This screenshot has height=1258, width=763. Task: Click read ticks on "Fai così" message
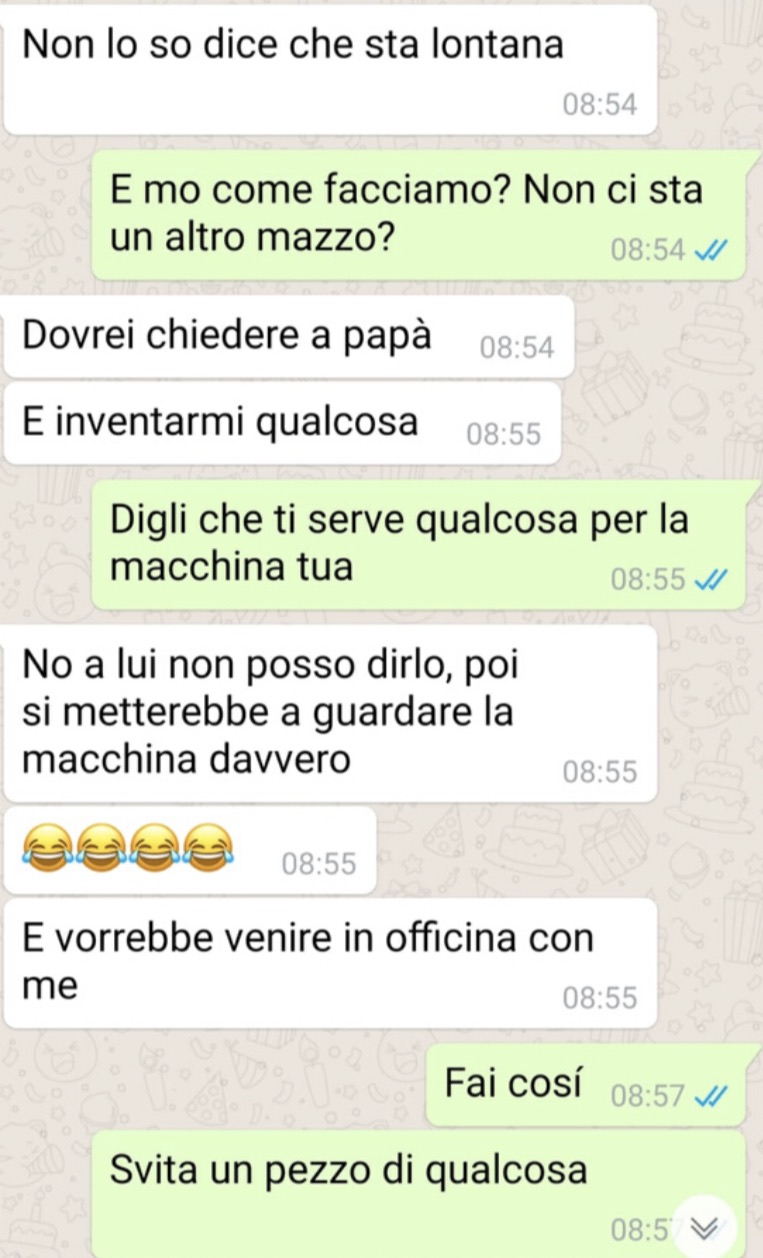click(x=704, y=1097)
